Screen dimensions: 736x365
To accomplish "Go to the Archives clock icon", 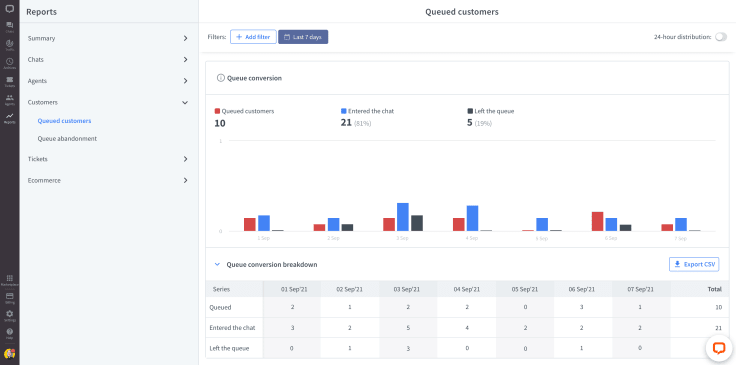I will pos(9,63).
